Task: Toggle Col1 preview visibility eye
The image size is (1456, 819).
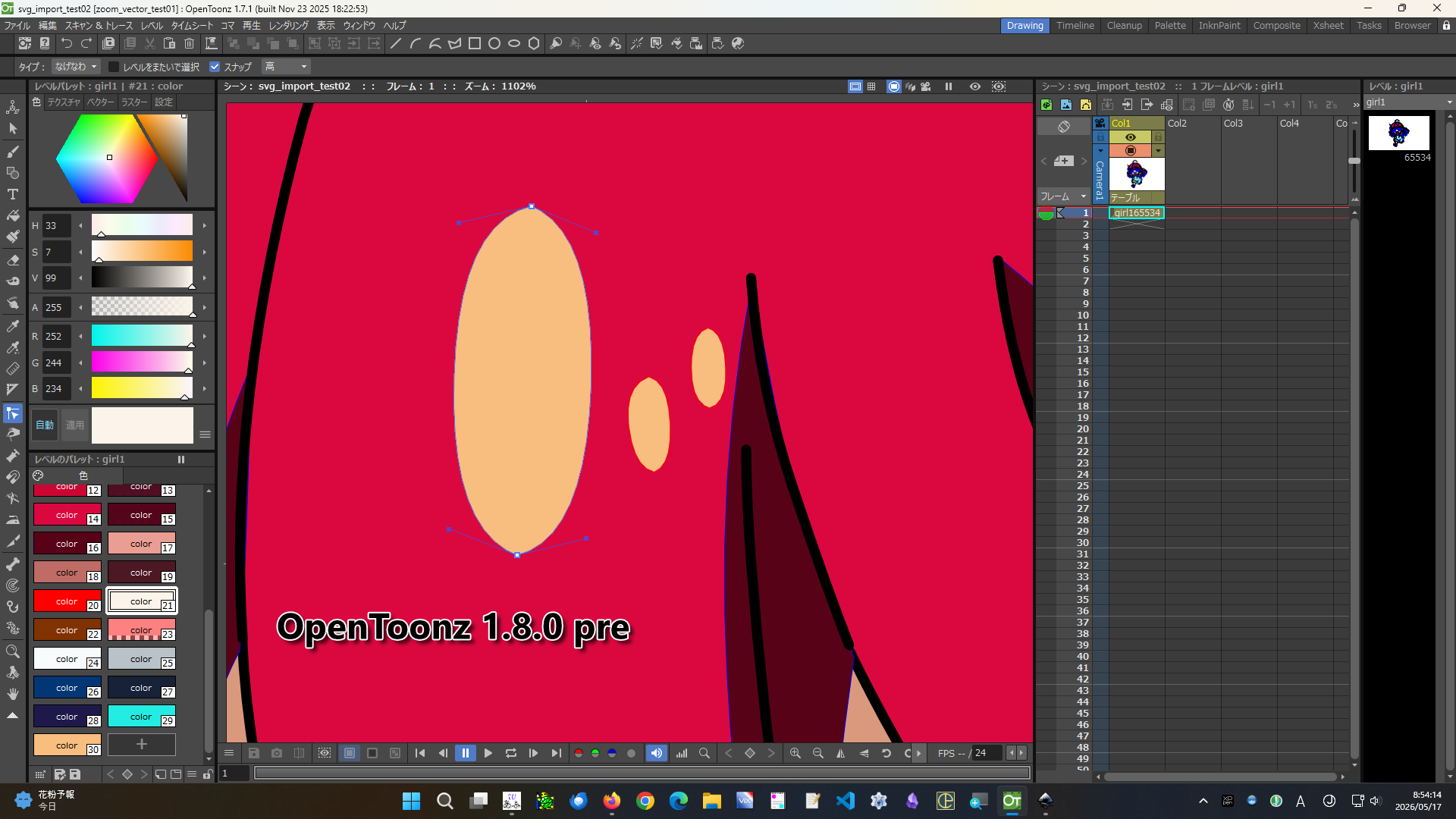Action: coord(1130,136)
